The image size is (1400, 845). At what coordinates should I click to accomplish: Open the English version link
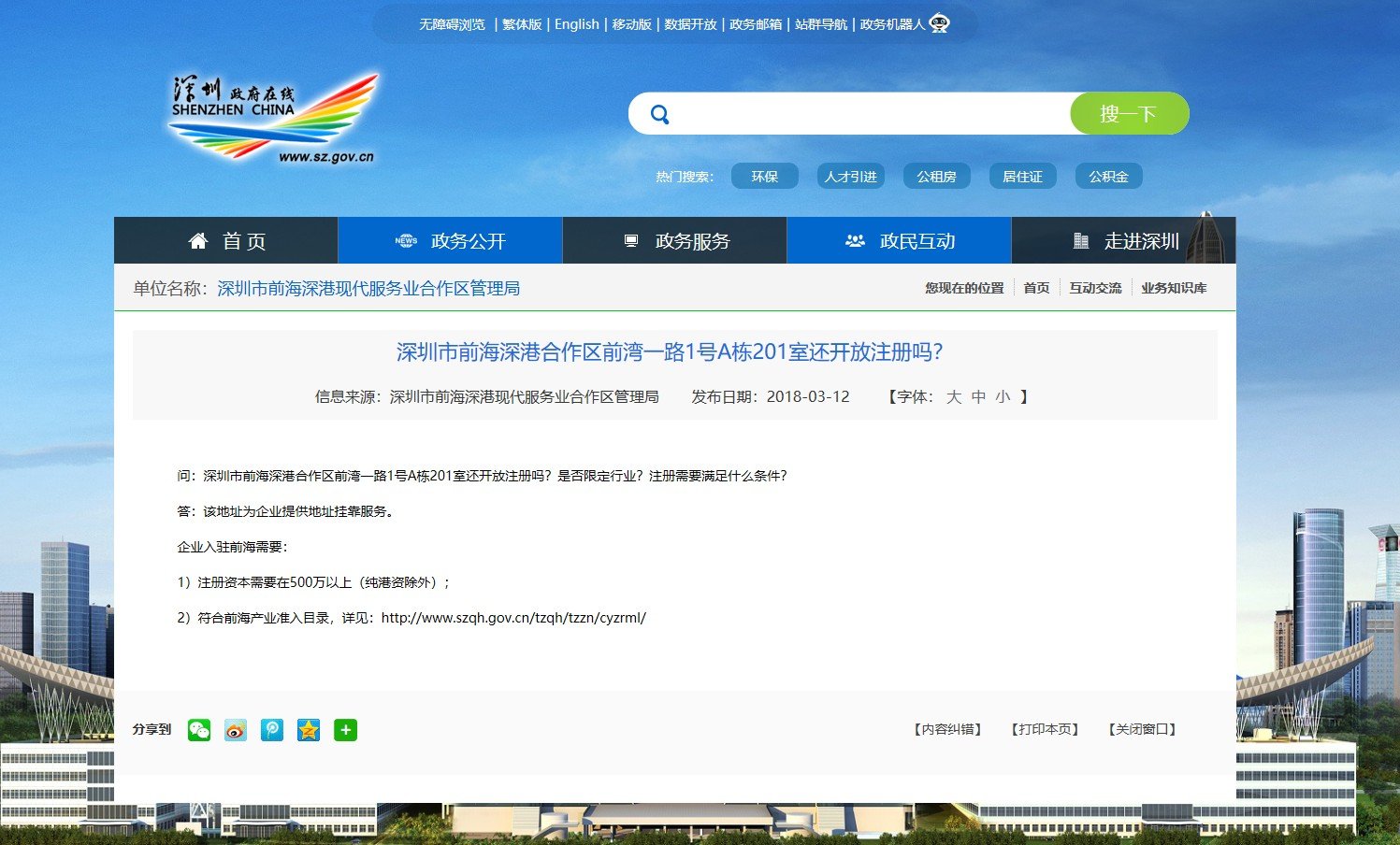tap(576, 23)
